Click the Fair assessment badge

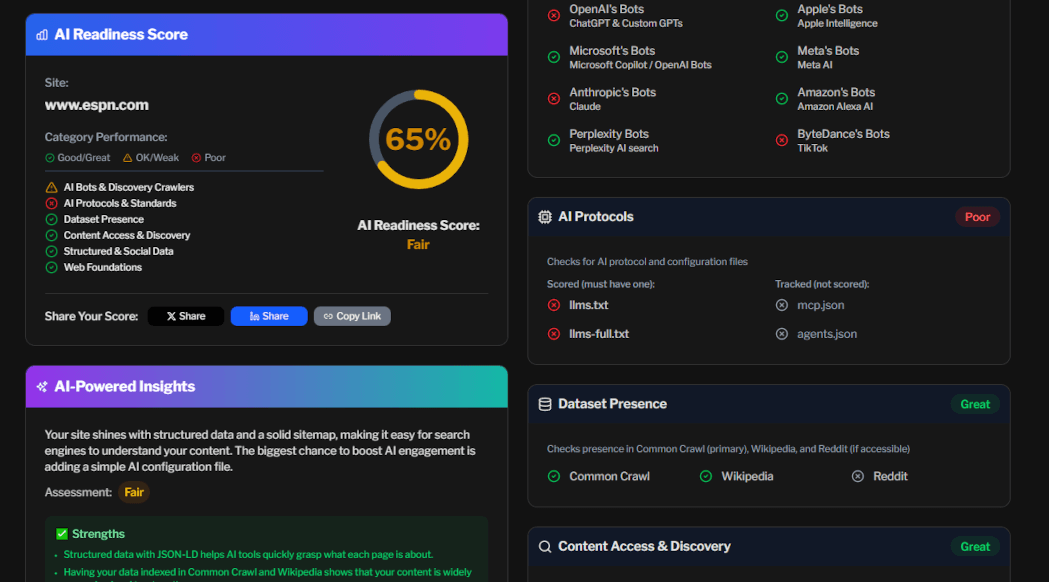click(134, 492)
